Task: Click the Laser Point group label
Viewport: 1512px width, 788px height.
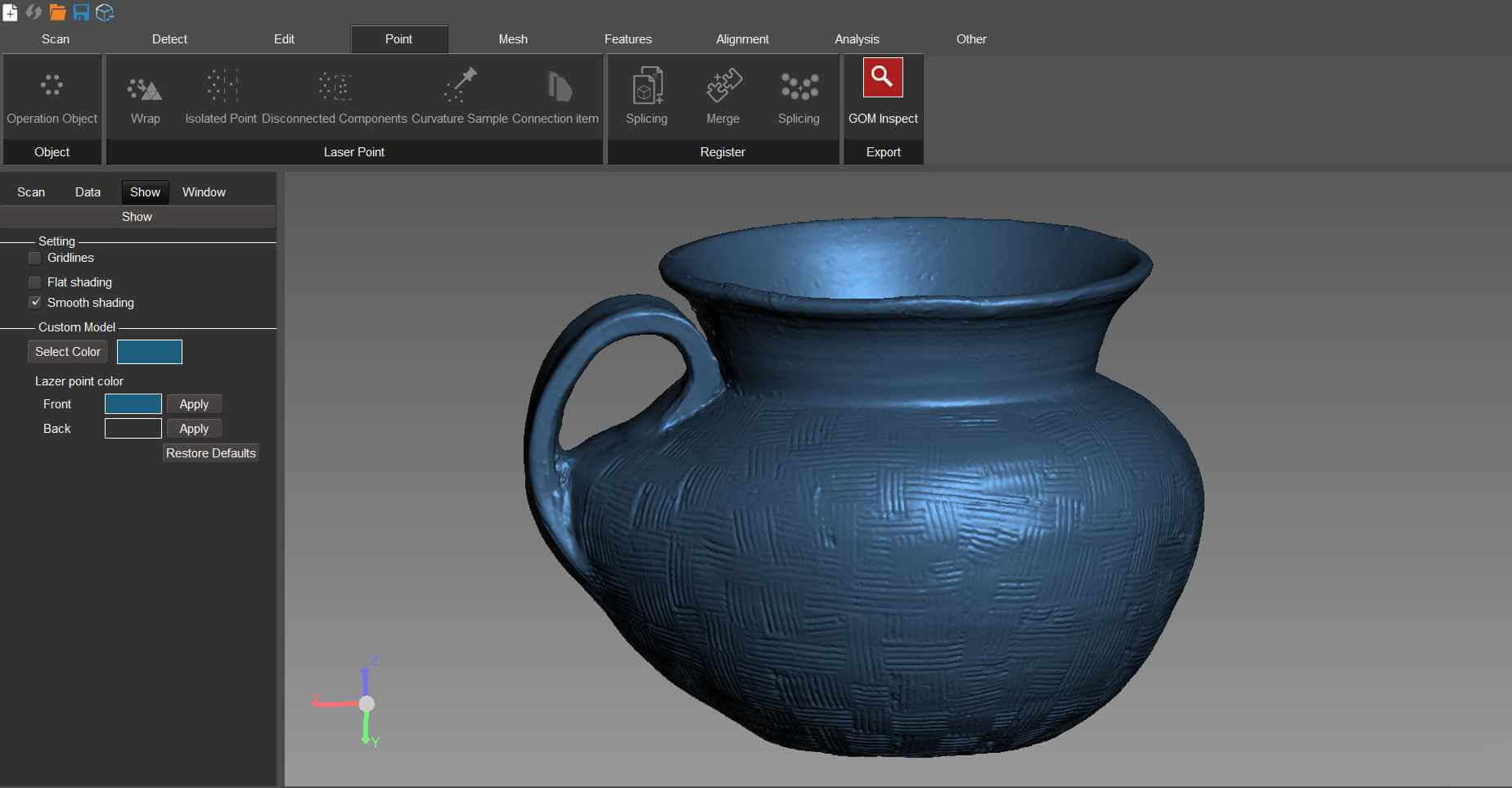Action: pos(354,152)
